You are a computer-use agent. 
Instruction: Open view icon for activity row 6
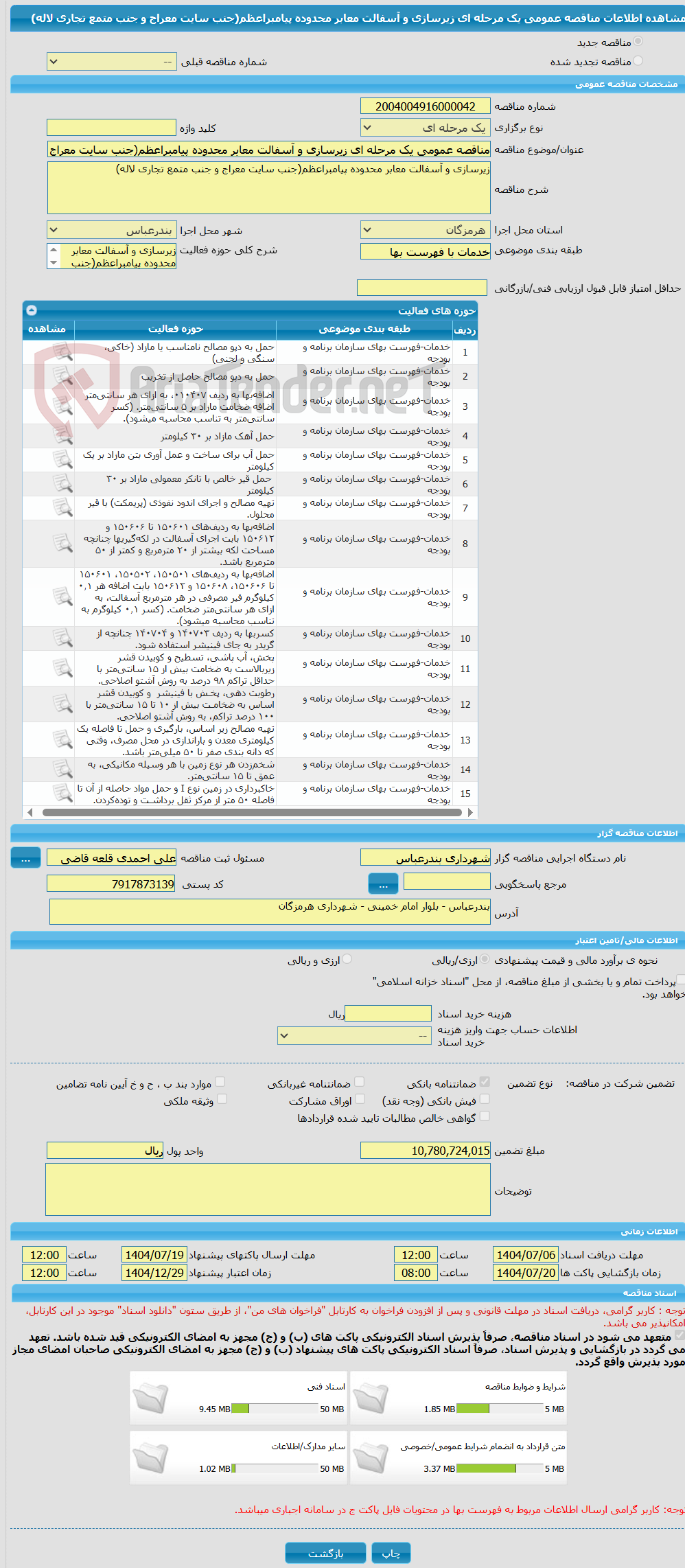click(62, 484)
